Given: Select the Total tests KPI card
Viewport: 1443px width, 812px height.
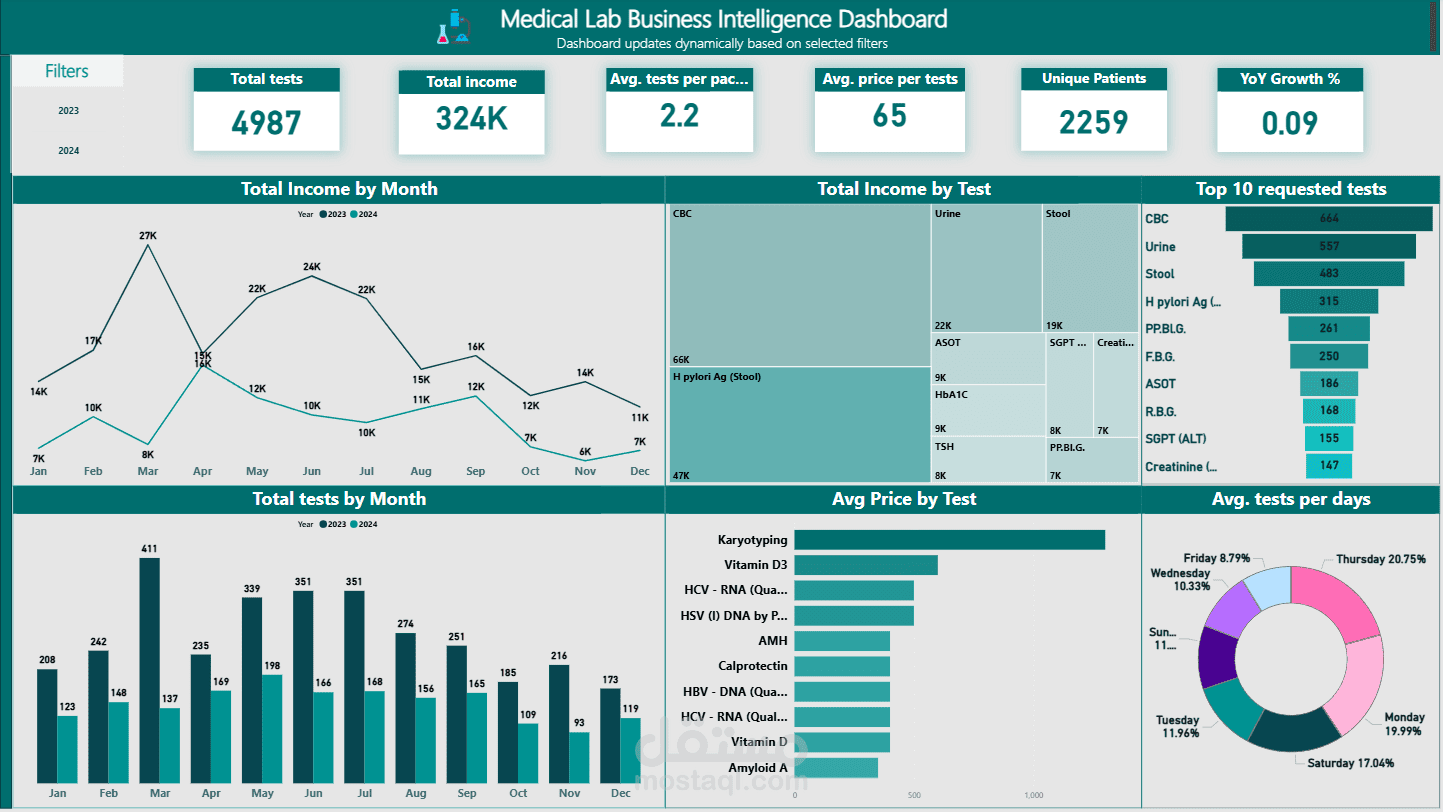Looking at the screenshot, I should (266, 108).
